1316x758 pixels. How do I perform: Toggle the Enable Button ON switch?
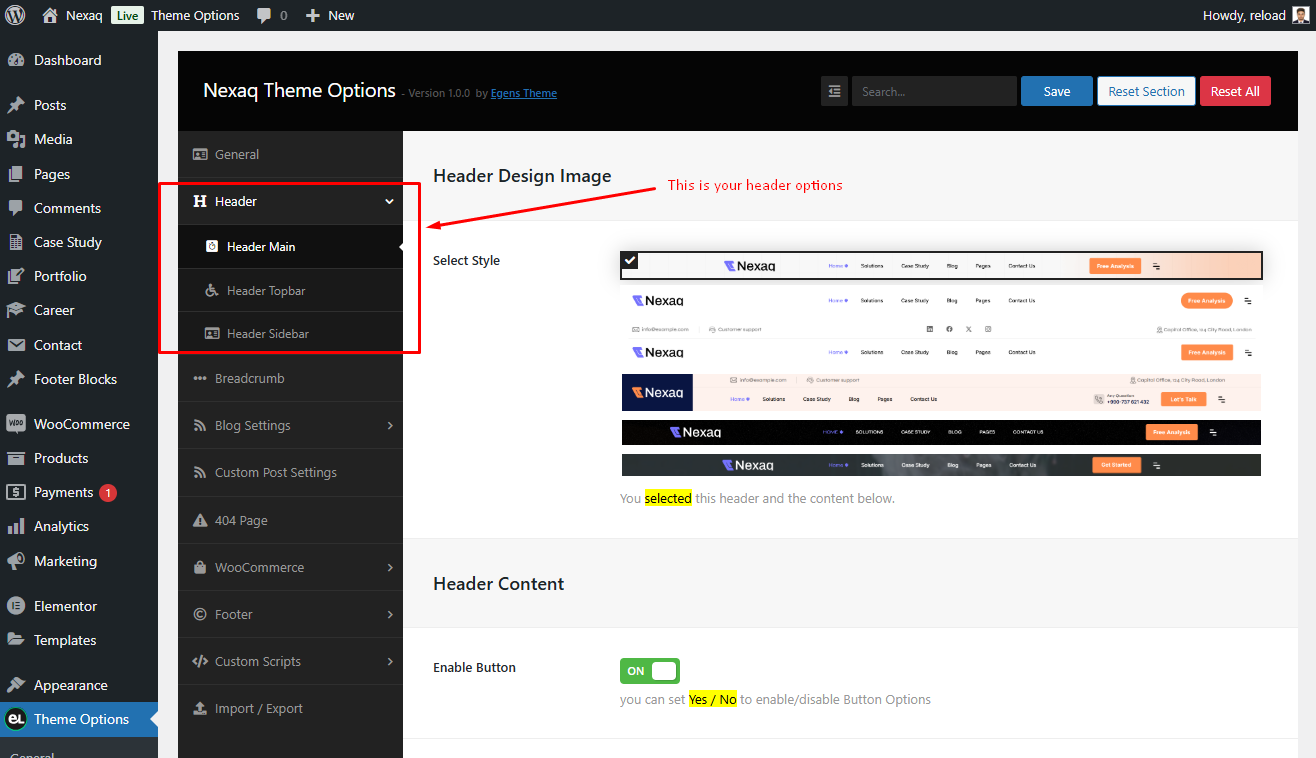pos(649,671)
